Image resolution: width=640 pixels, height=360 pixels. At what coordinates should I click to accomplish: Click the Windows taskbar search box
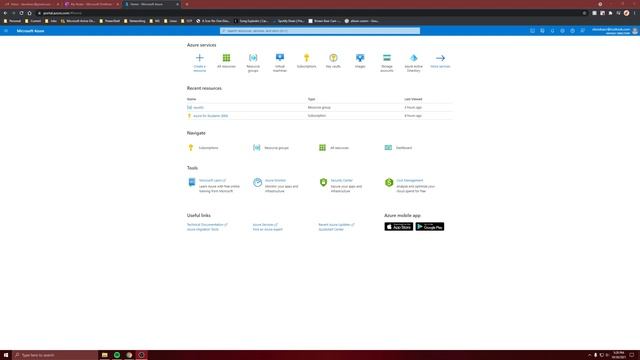(56, 355)
